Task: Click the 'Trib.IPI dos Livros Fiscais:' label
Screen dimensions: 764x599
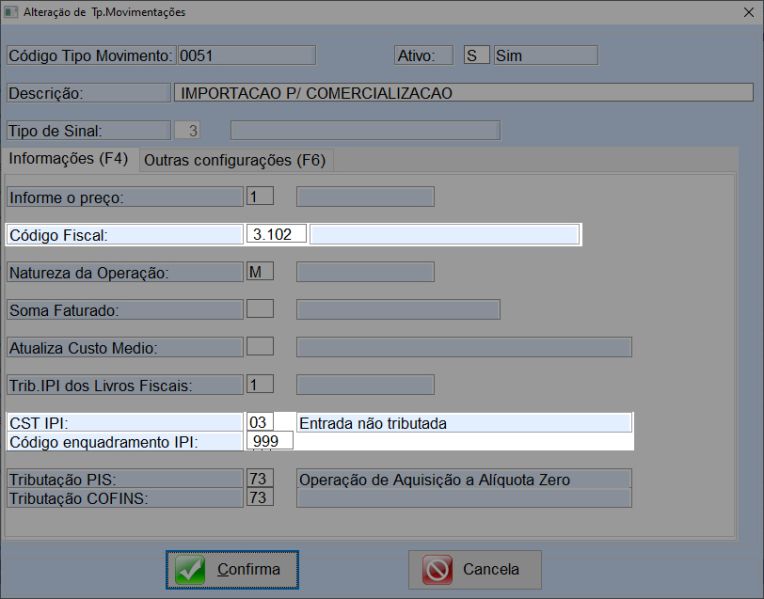Action: 125,385
